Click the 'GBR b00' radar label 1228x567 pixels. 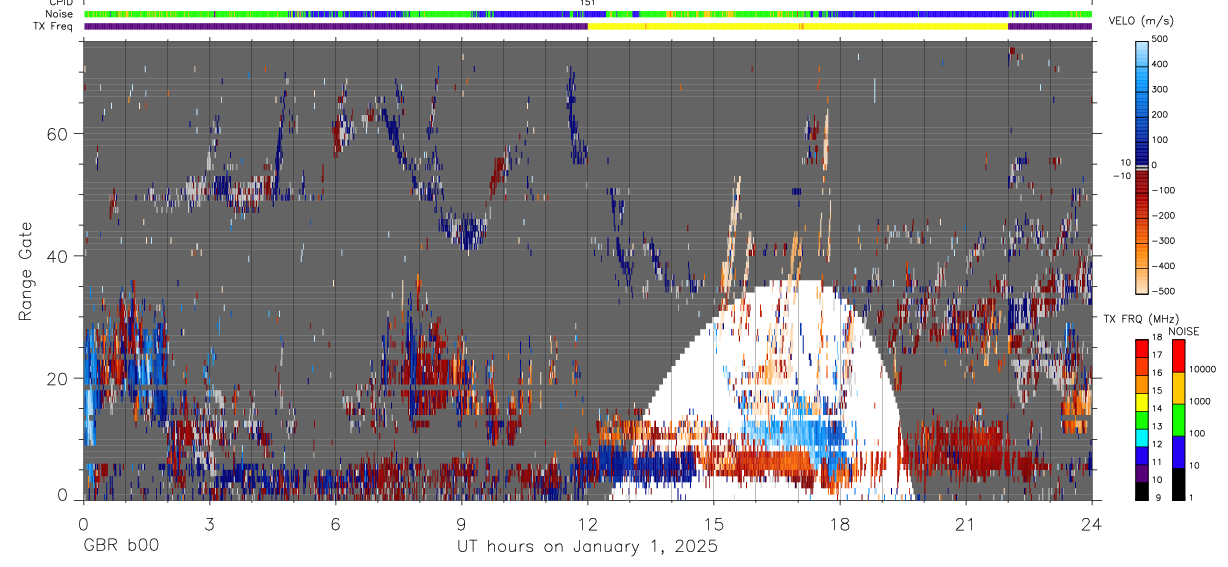pyautogui.click(x=120, y=547)
